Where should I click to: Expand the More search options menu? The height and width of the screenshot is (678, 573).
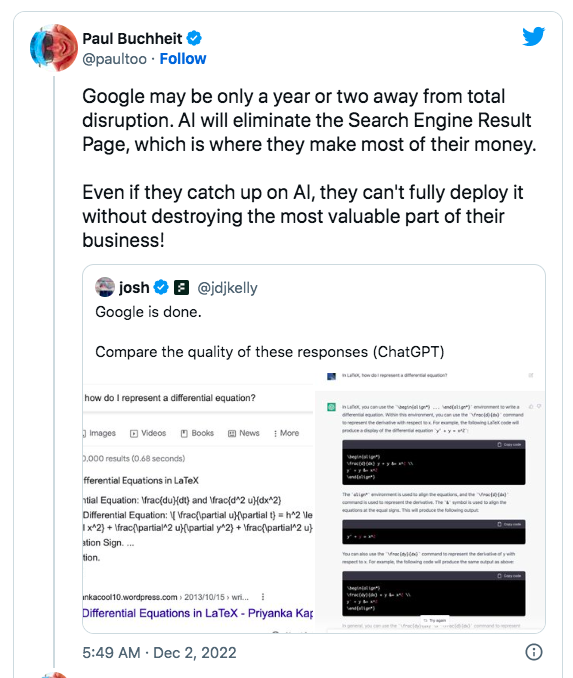coord(286,433)
